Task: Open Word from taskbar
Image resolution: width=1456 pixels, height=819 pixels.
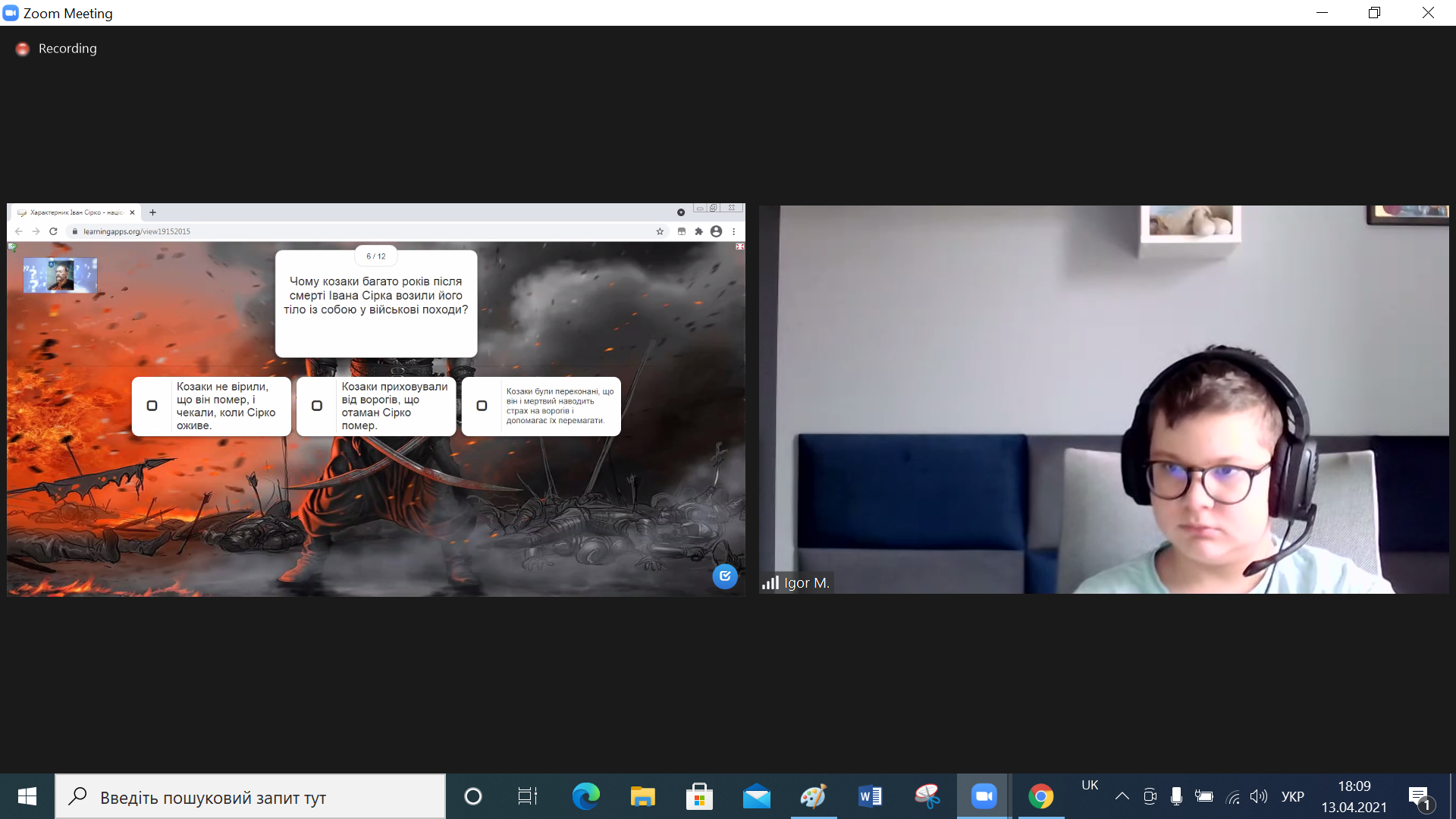Action: pyautogui.click(x=870, y=796)
